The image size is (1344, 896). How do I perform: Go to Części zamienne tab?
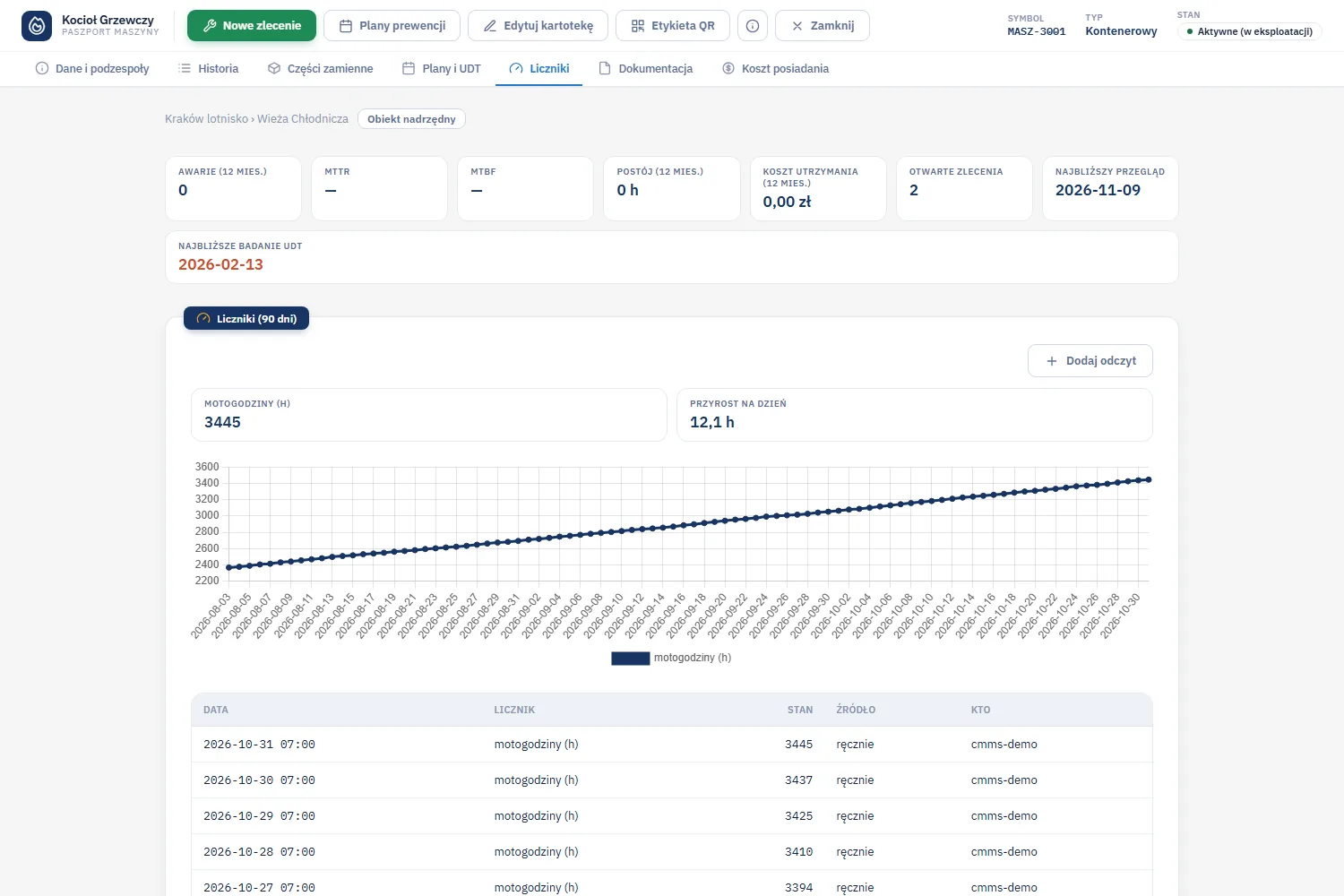click(321, 69)
